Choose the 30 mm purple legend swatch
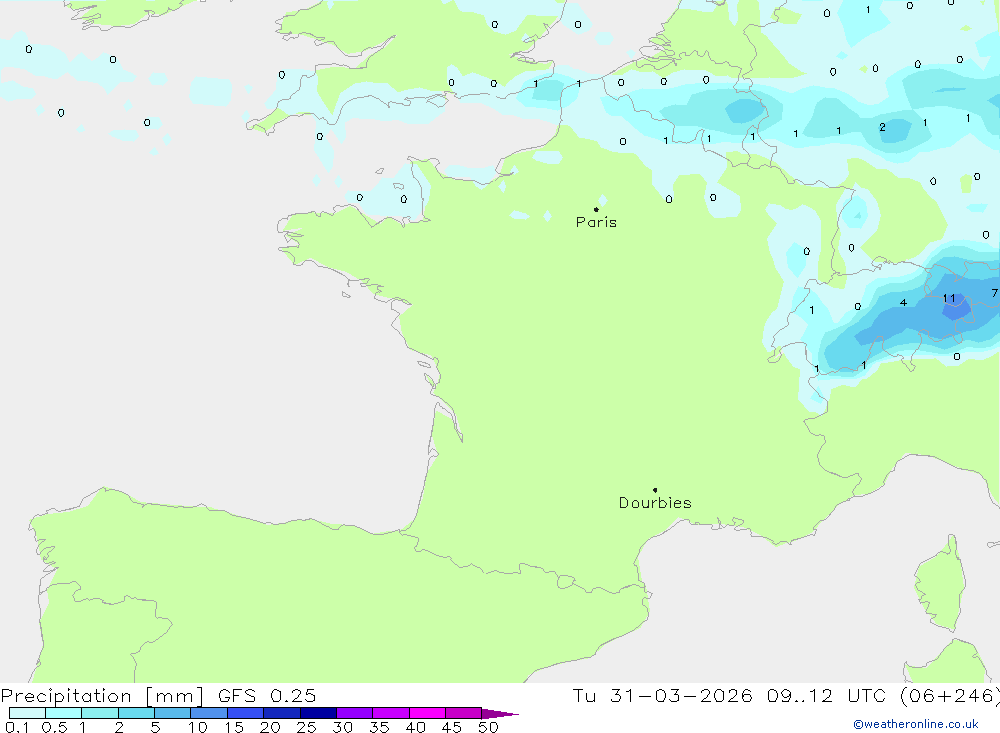 tap(355, 713)
